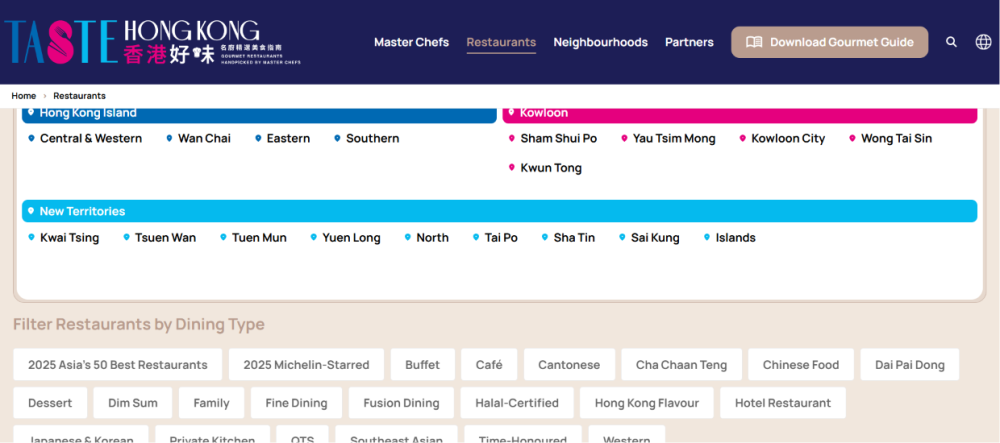Choose Kowloon City district
1000x443 pixels.
click(x=782, y=138)
